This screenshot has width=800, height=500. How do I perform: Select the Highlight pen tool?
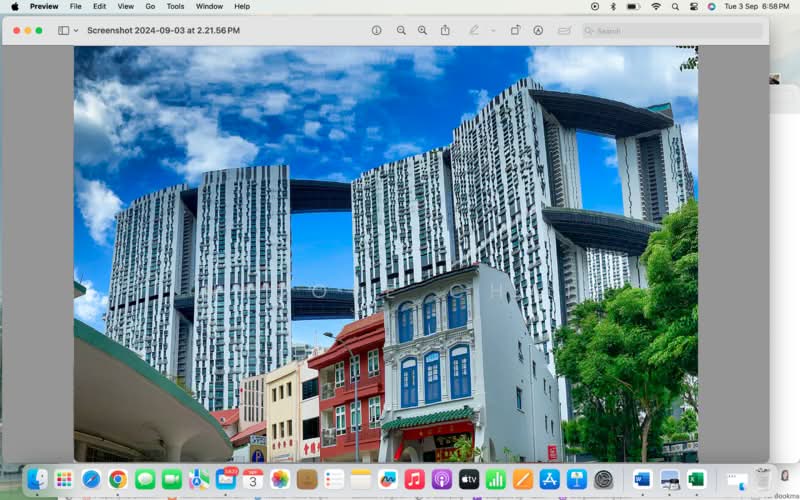pos(474,31)
